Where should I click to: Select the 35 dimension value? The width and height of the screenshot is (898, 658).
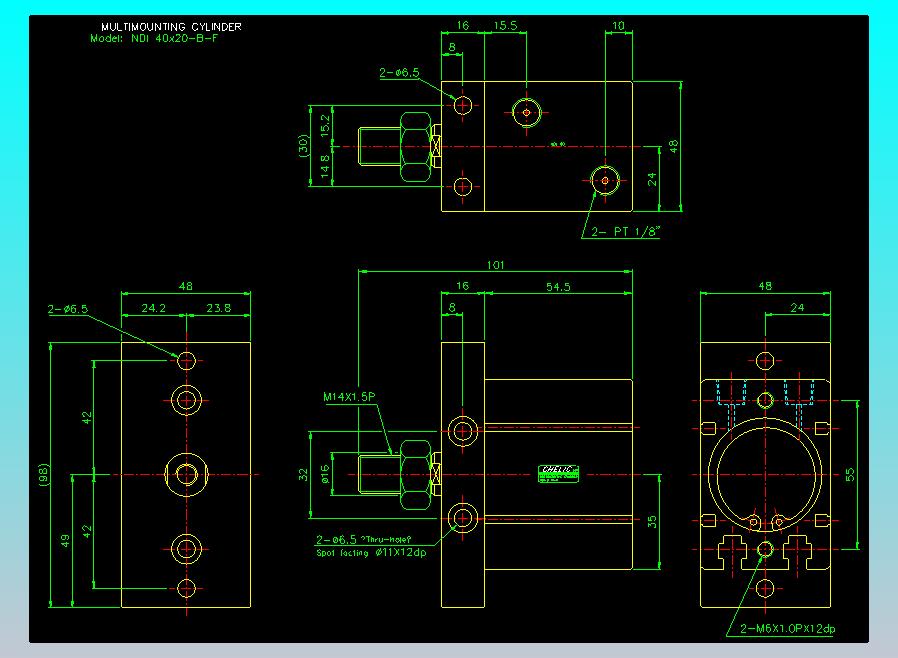click(652, 522)
